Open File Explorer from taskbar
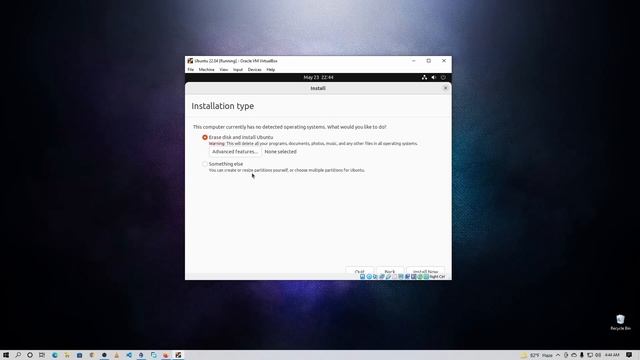Image resolution: width=640 pixels, height=360 pixels. tap(67, 355)
